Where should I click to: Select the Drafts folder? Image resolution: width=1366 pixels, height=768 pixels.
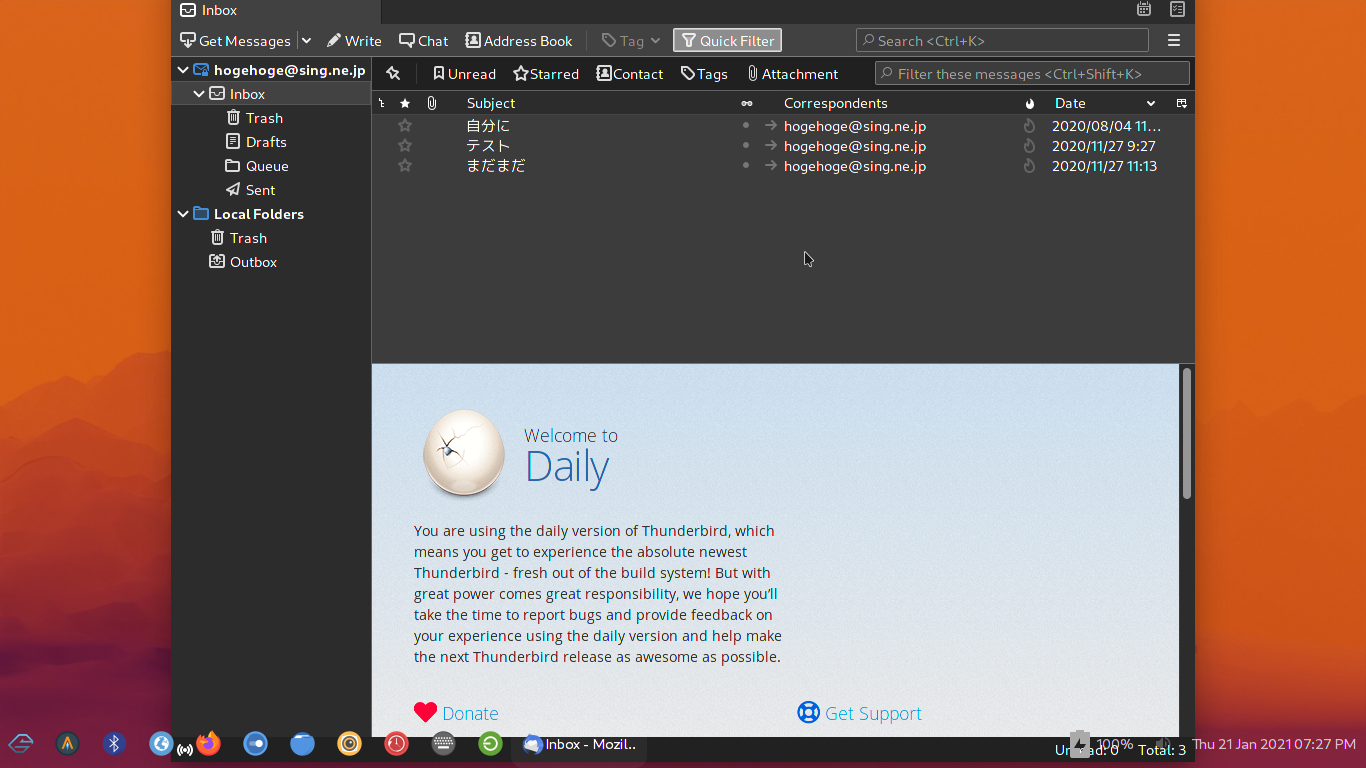[x=266, y=142]
